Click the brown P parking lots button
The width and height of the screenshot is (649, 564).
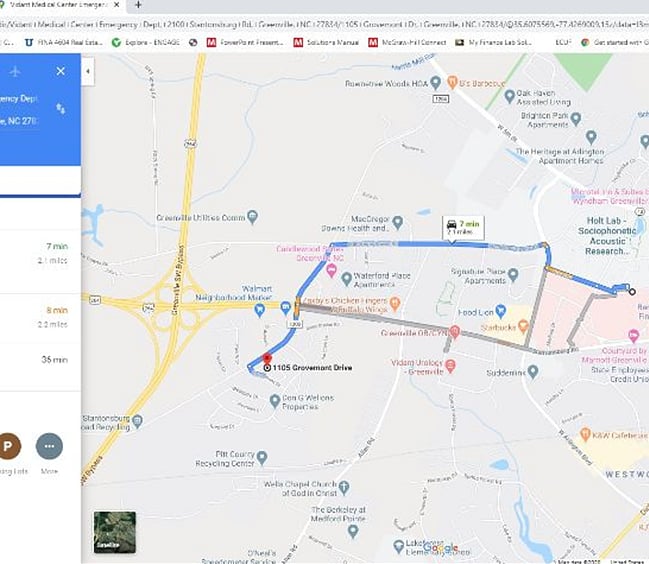pyautogui.click(x=8, y=446)
